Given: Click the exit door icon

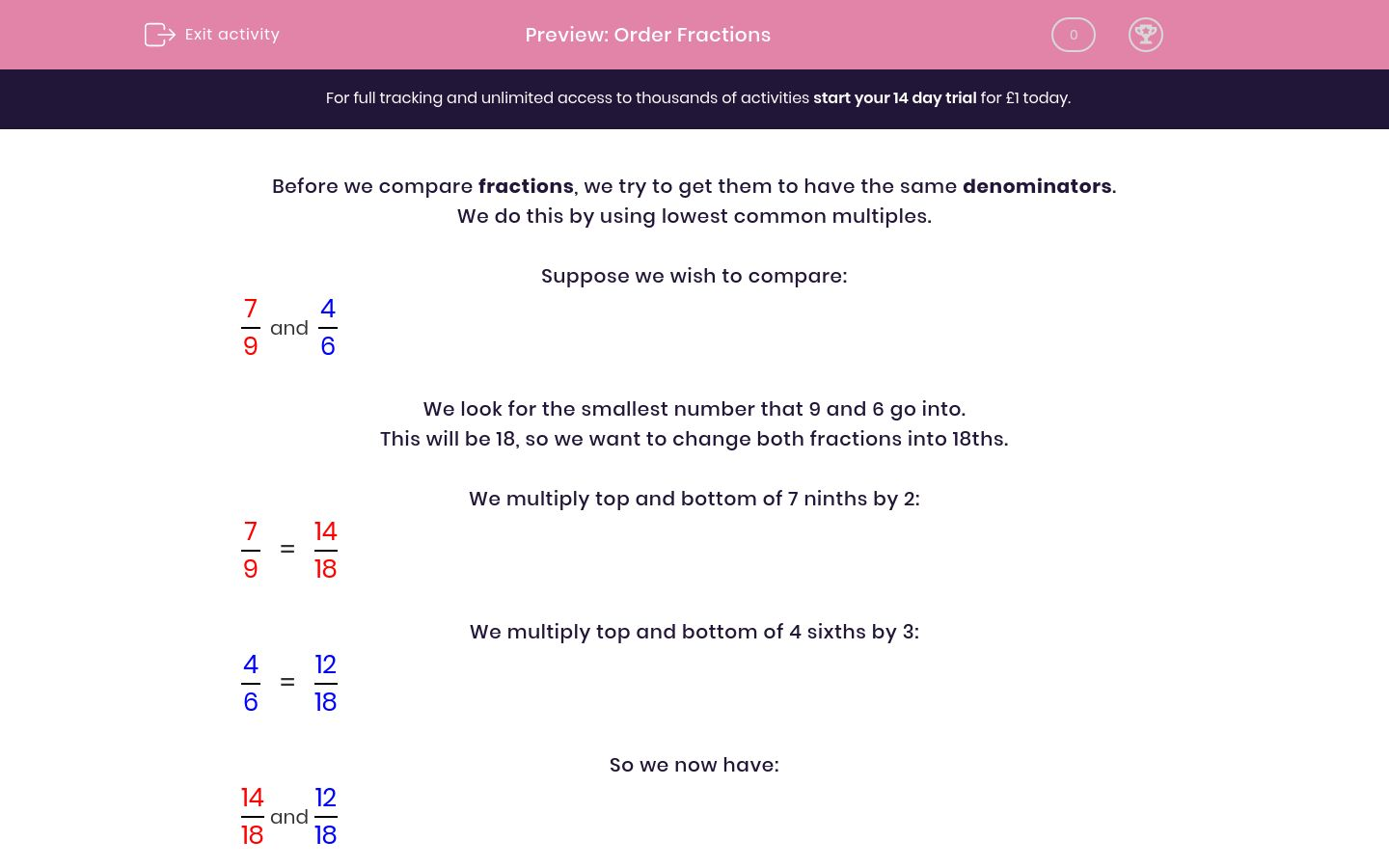Looking at the screenshot, I should pyautogui.click(x=159, y=35).
